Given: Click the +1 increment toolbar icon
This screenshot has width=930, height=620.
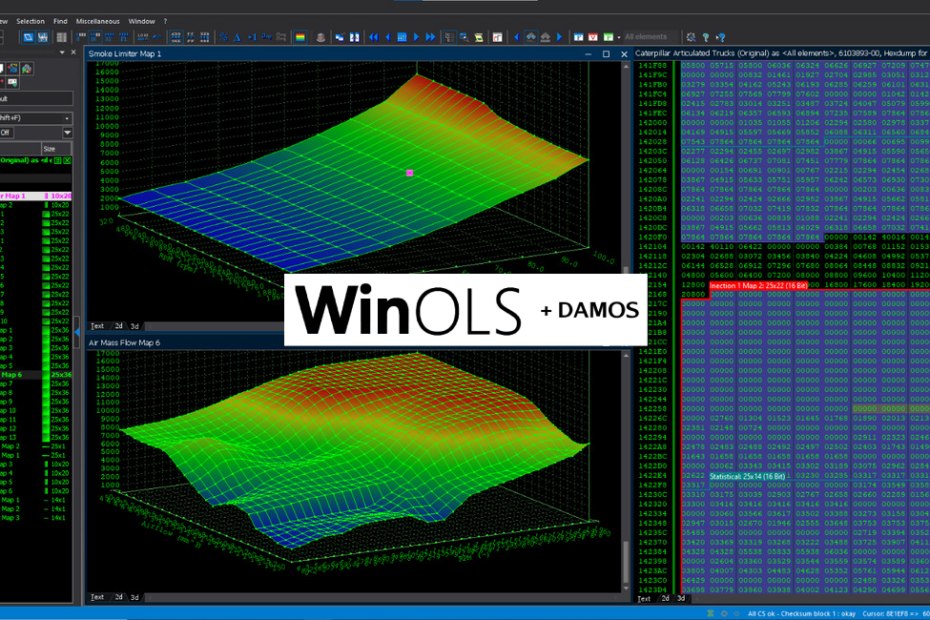Looking at the screenshot, I should 252,37.
